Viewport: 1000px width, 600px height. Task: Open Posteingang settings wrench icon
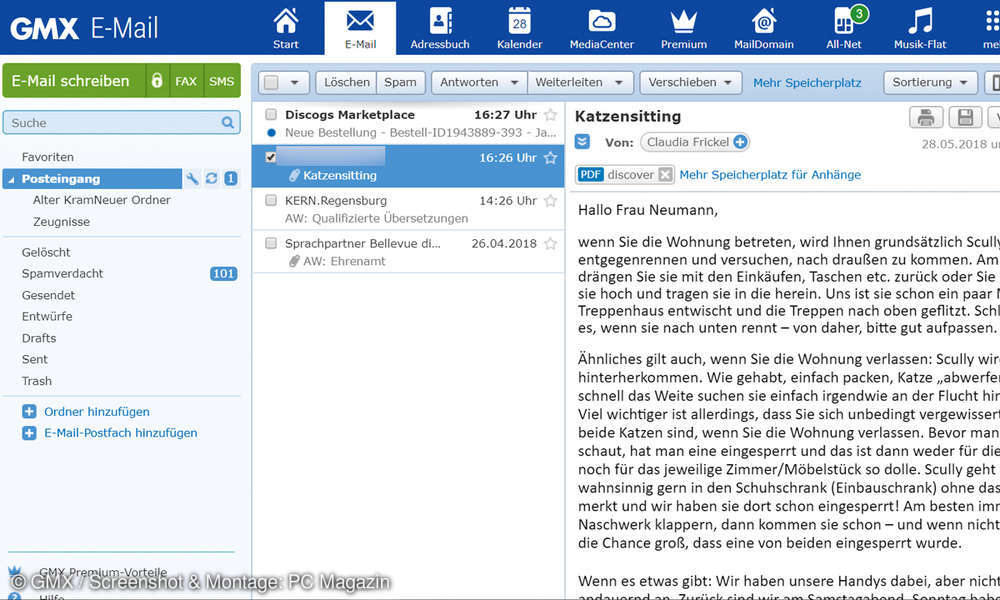pyautogui.click(x=192, y=179)
